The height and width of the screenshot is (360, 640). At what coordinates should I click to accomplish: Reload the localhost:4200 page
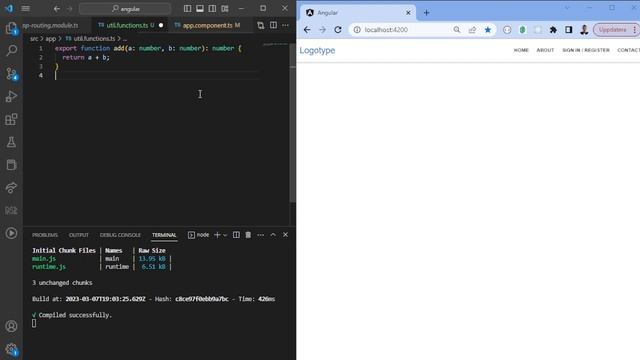338,30
